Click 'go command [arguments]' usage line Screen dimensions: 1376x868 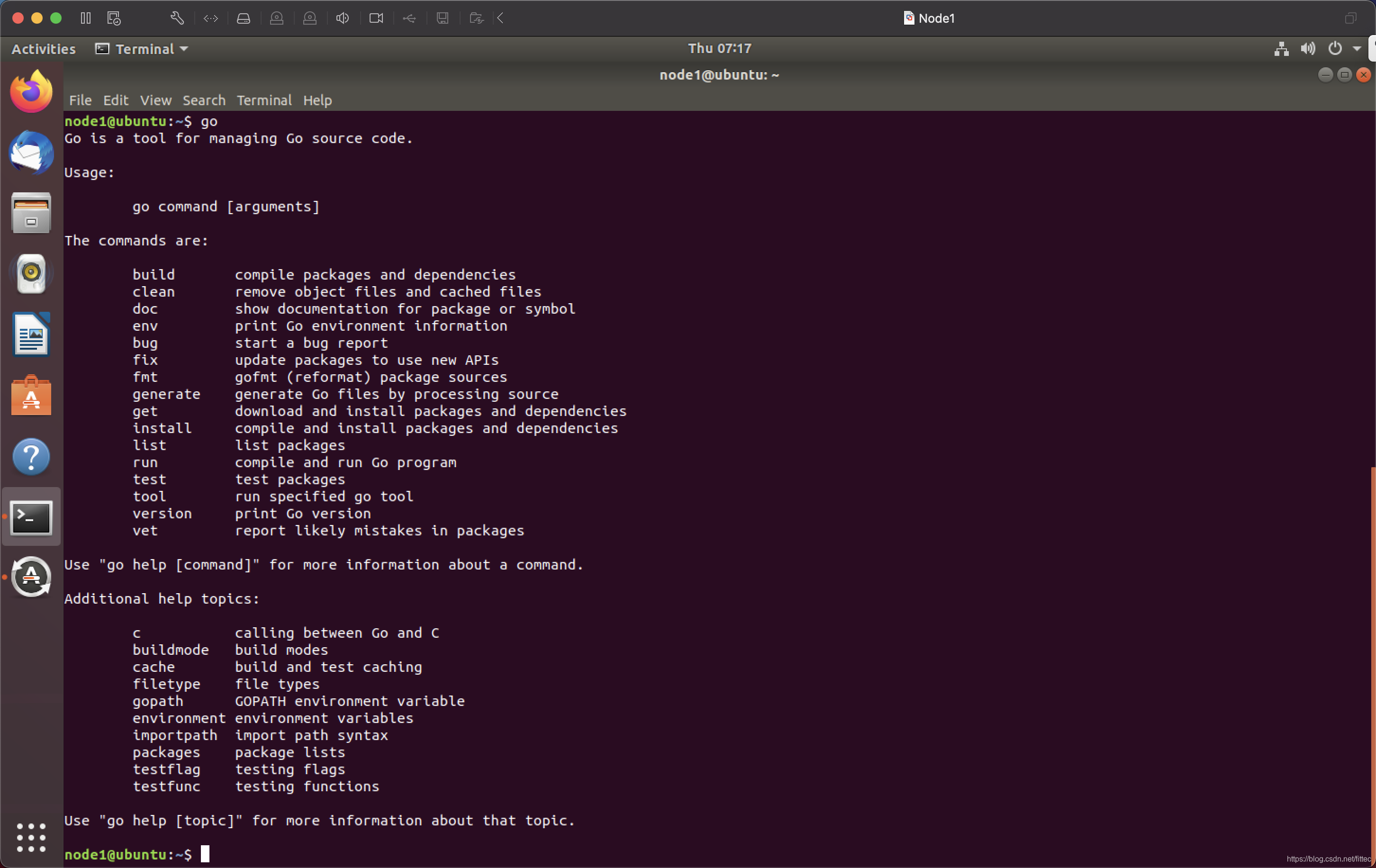(226, 207)
